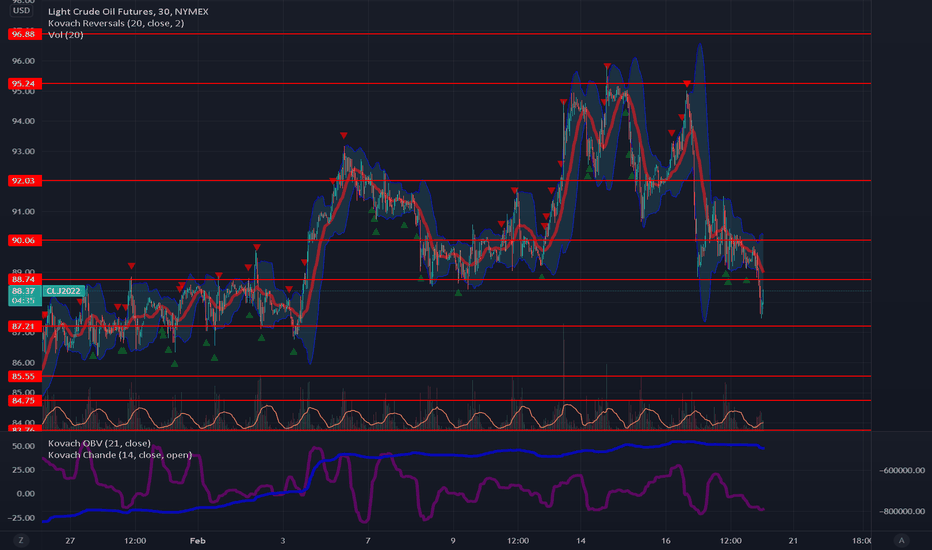The height and width of the screenshot is (550, 932).
Task: Select the Kovach OBV (21, close) legend
Action: (x=99, y=444)
